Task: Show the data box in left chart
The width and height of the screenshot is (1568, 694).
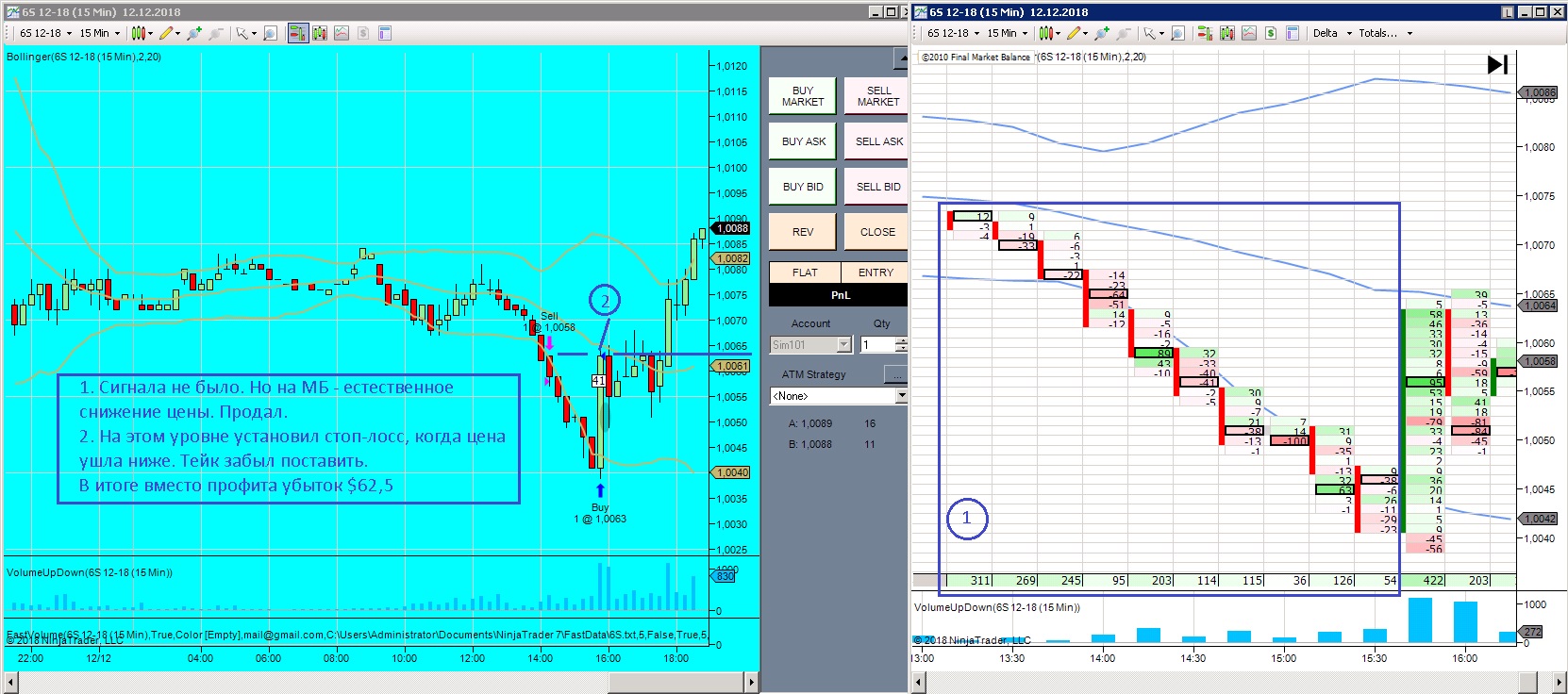Action: pos(385,33)
